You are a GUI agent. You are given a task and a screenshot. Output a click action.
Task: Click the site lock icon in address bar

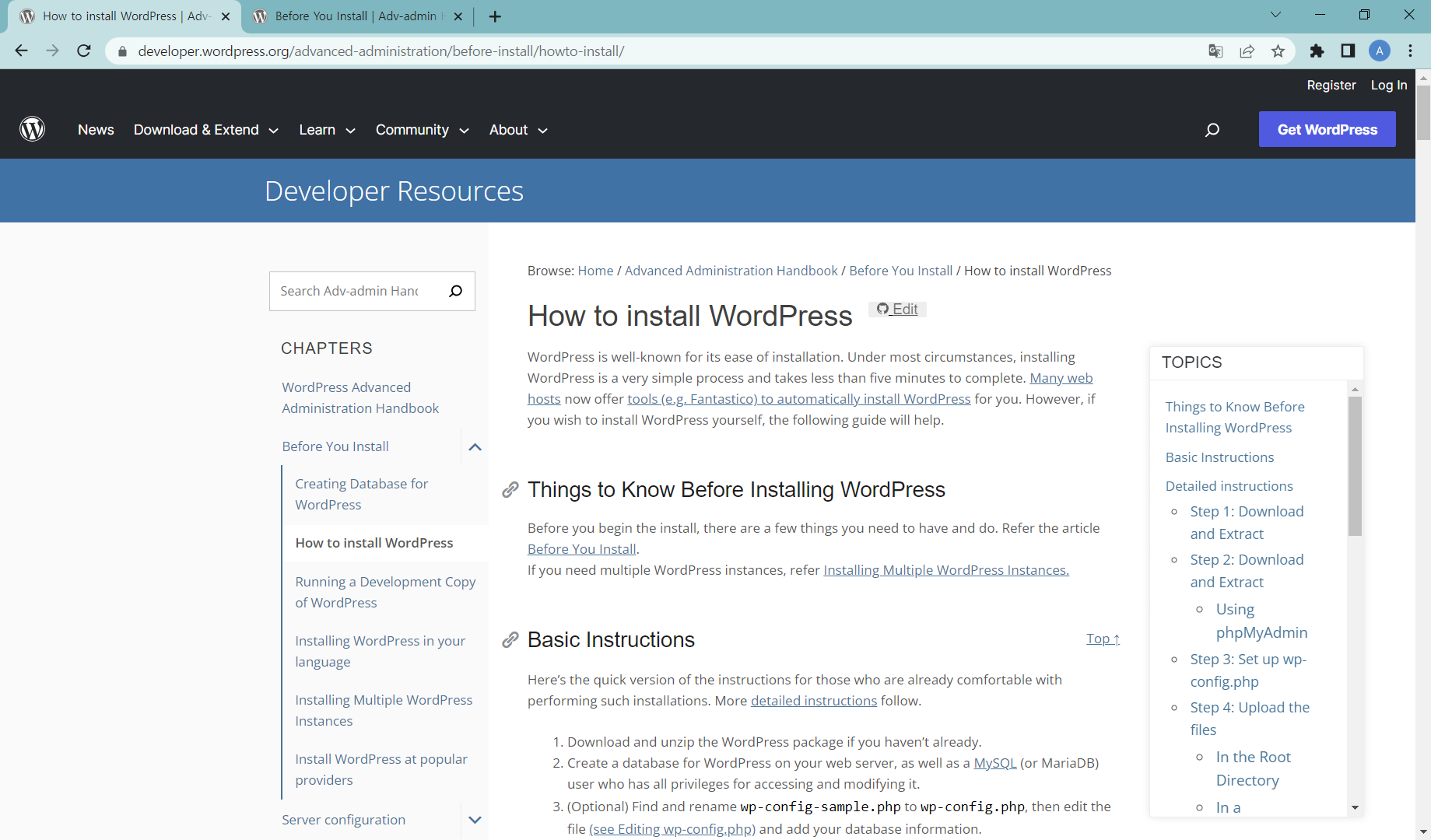coord(122,51)
